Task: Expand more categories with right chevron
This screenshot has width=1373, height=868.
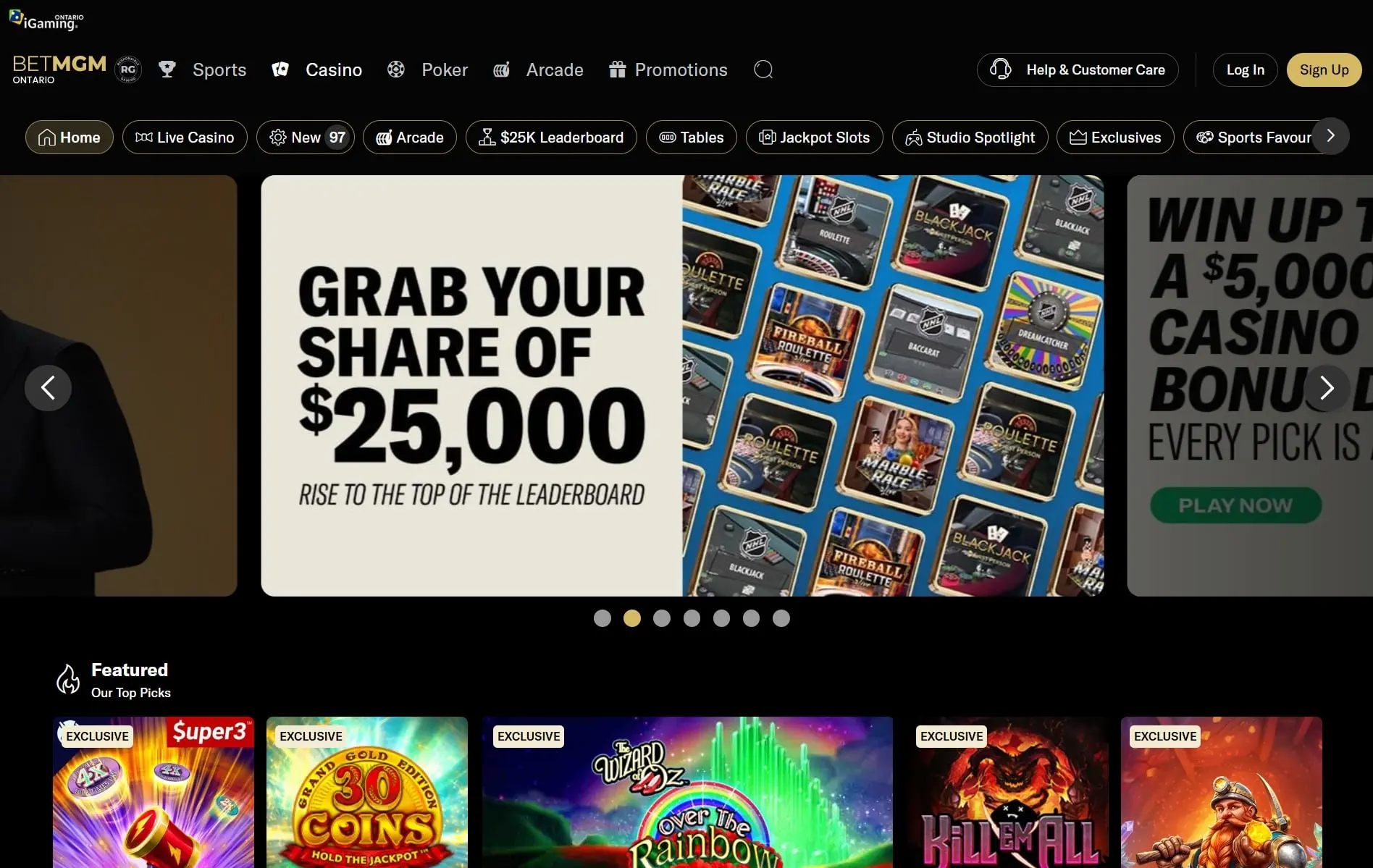Action: click(1331, 136)
